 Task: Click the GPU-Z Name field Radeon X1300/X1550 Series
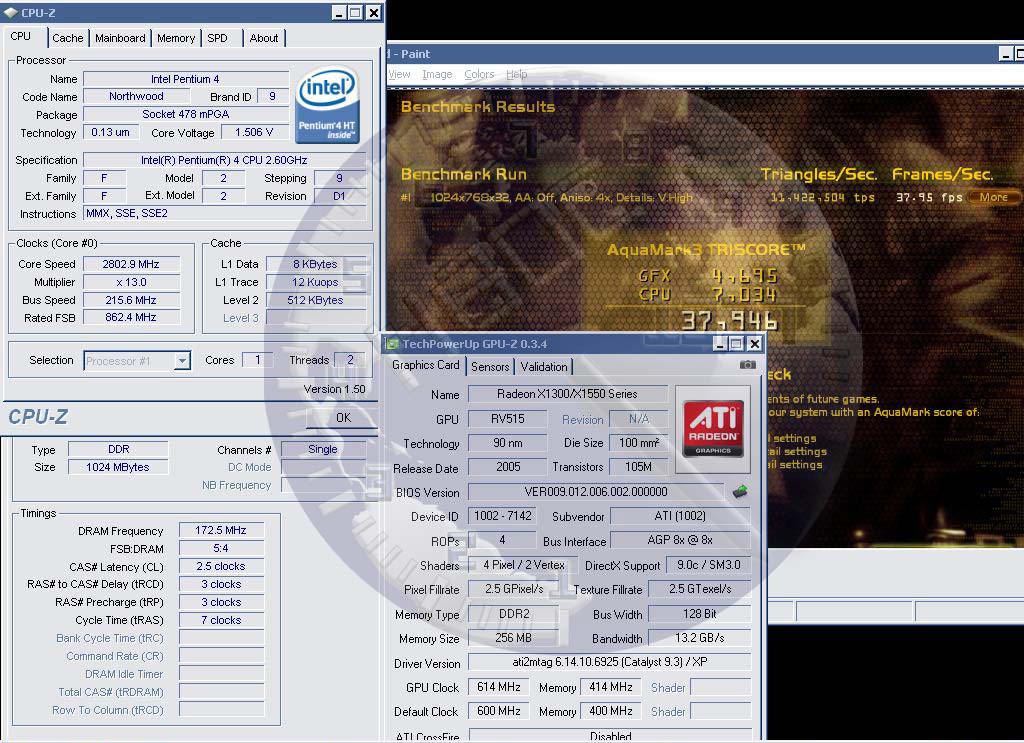tap(568, 394)
